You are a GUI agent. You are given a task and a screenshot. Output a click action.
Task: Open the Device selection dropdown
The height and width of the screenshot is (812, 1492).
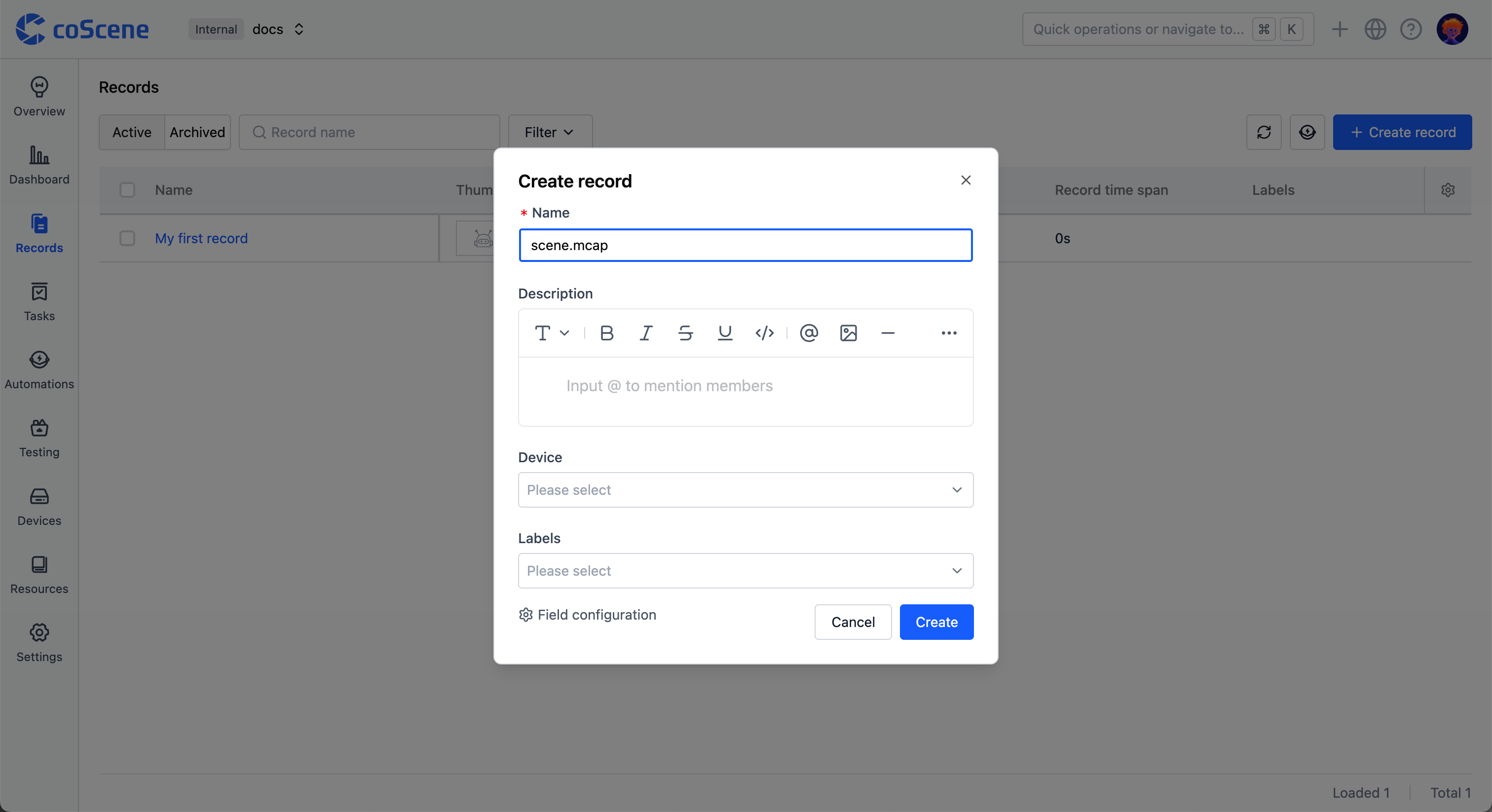[746, 489]
